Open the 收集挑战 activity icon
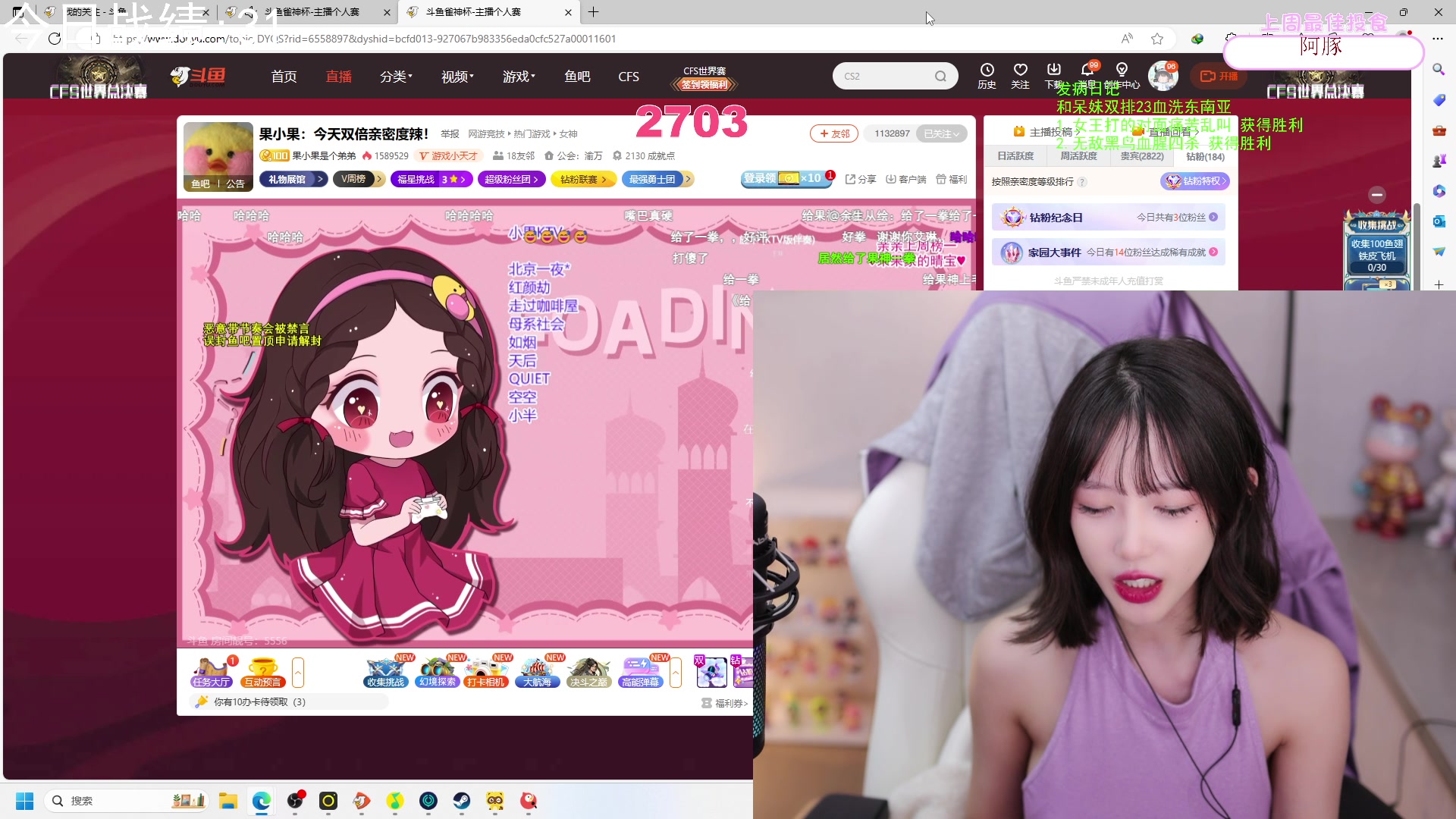The image size is (1456, 819). [386, 672]
